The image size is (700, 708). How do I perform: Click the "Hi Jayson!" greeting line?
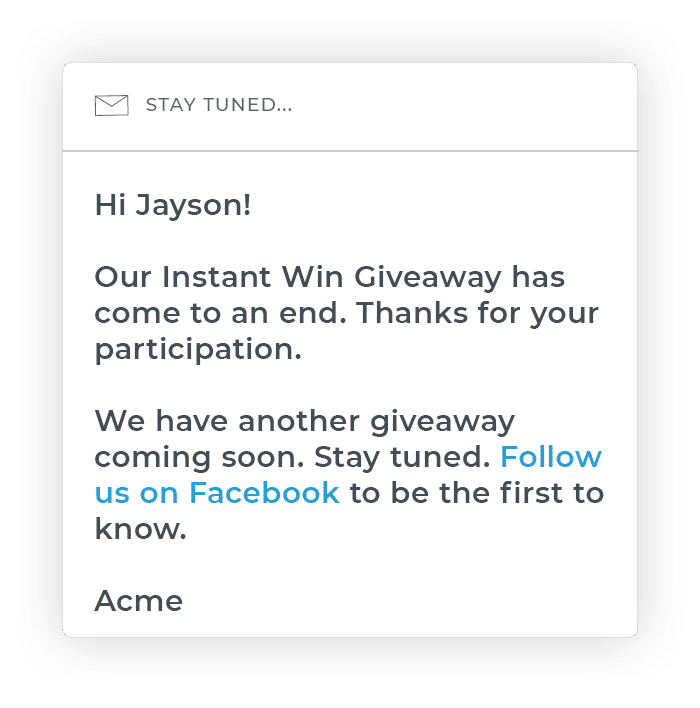tap(173, 205)
